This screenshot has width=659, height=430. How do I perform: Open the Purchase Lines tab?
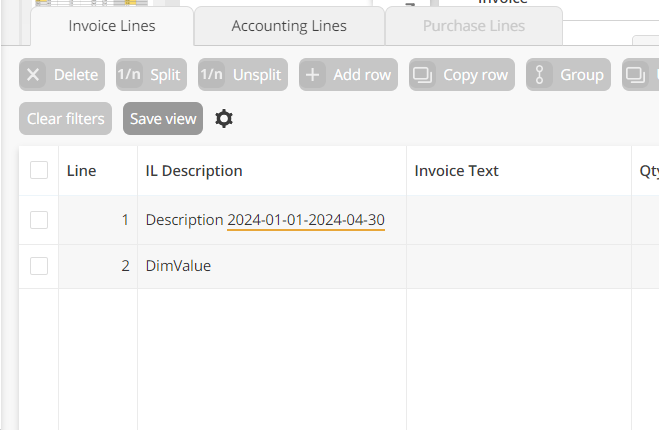click(473, 26)
